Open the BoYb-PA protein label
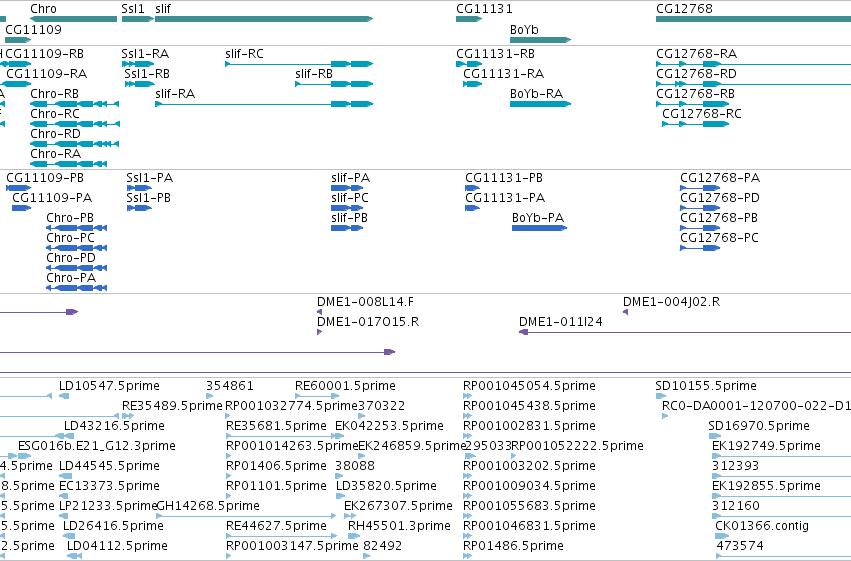851x561 pixels. pyautogui.click(x=538, y=218)
